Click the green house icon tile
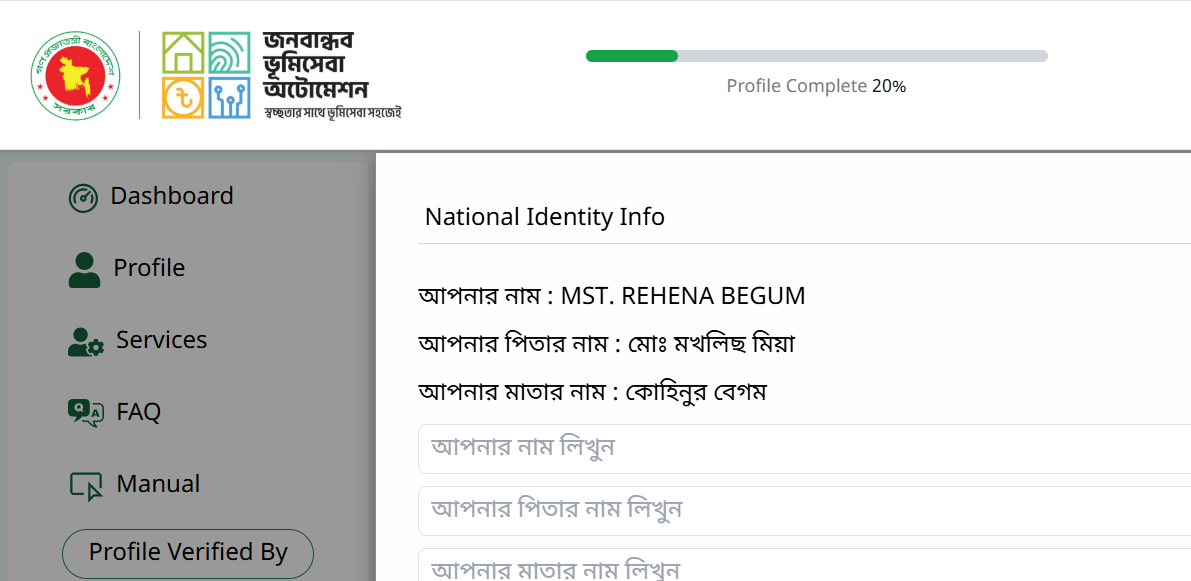Screen dimensions: 1191x581 coord(183,52)
